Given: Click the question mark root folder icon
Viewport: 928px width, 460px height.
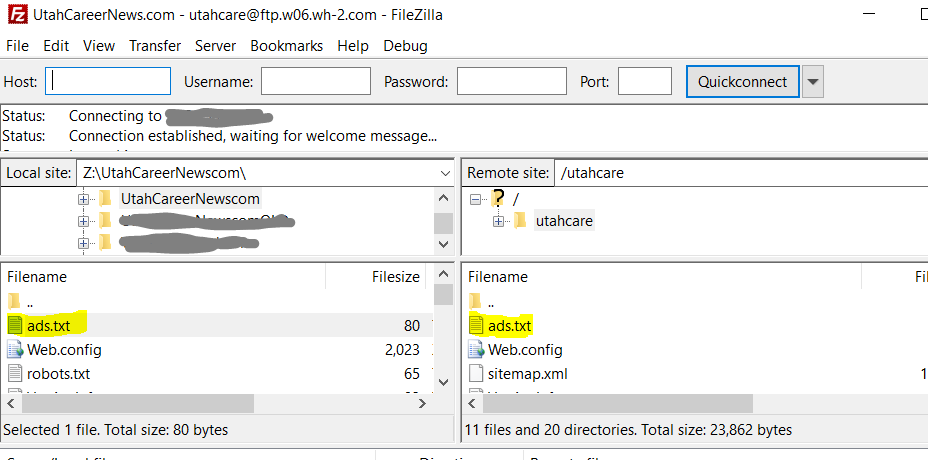Looking at the screenshot, I should point(498,198).
